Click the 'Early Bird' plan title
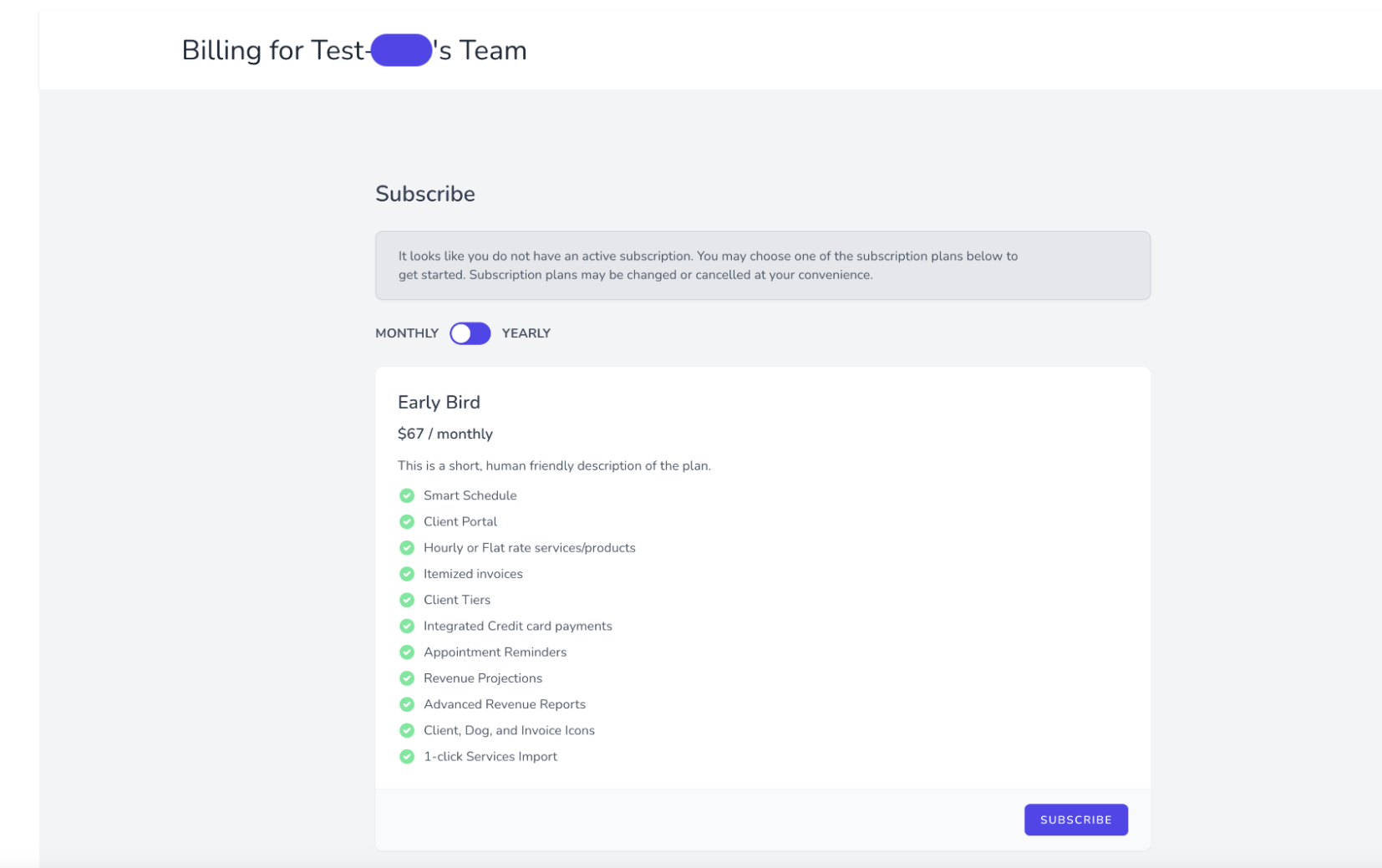The height and width of the screenshot is (868, 1382). pos(439,403)
